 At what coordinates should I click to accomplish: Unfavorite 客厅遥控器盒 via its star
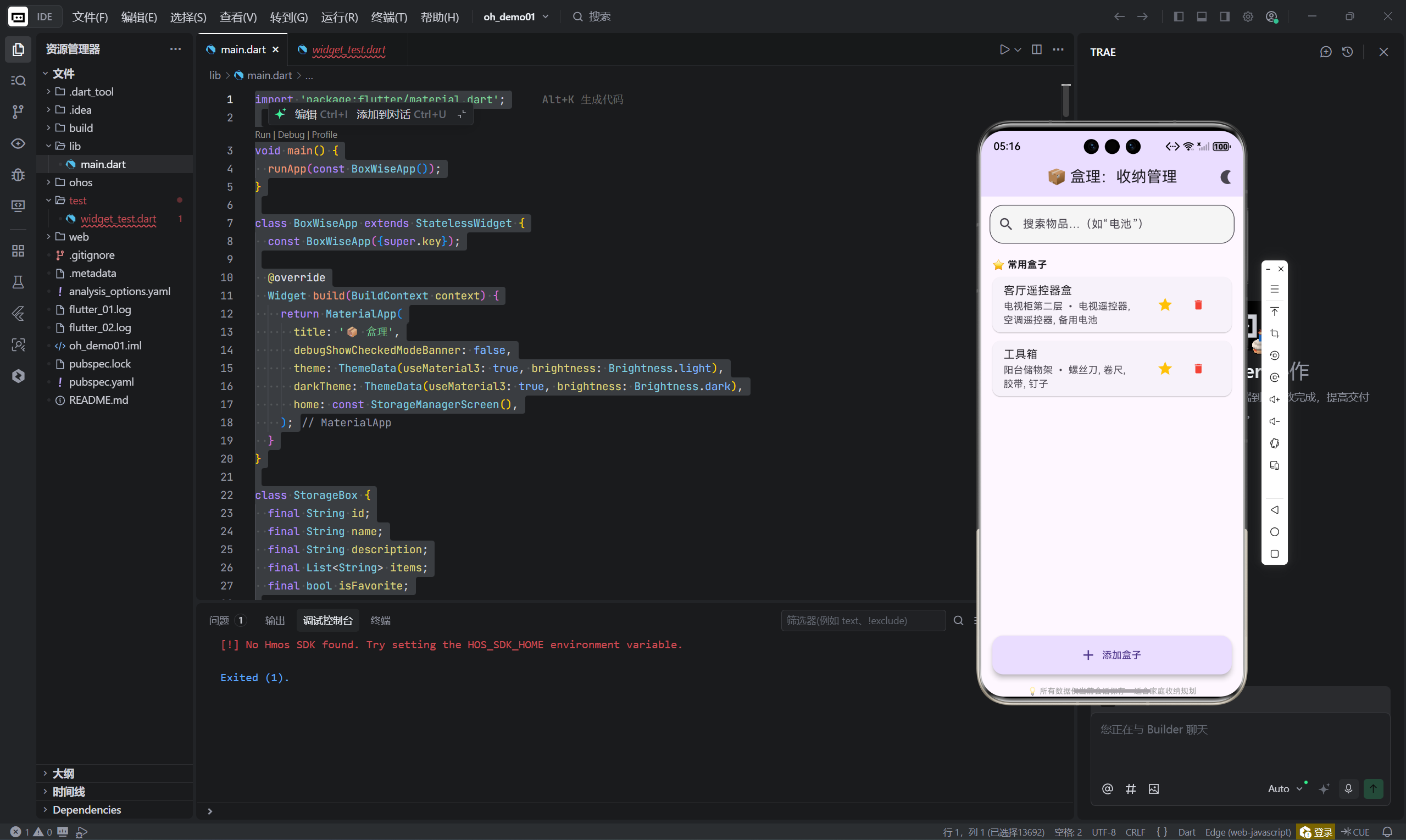tap(1164, 305)
